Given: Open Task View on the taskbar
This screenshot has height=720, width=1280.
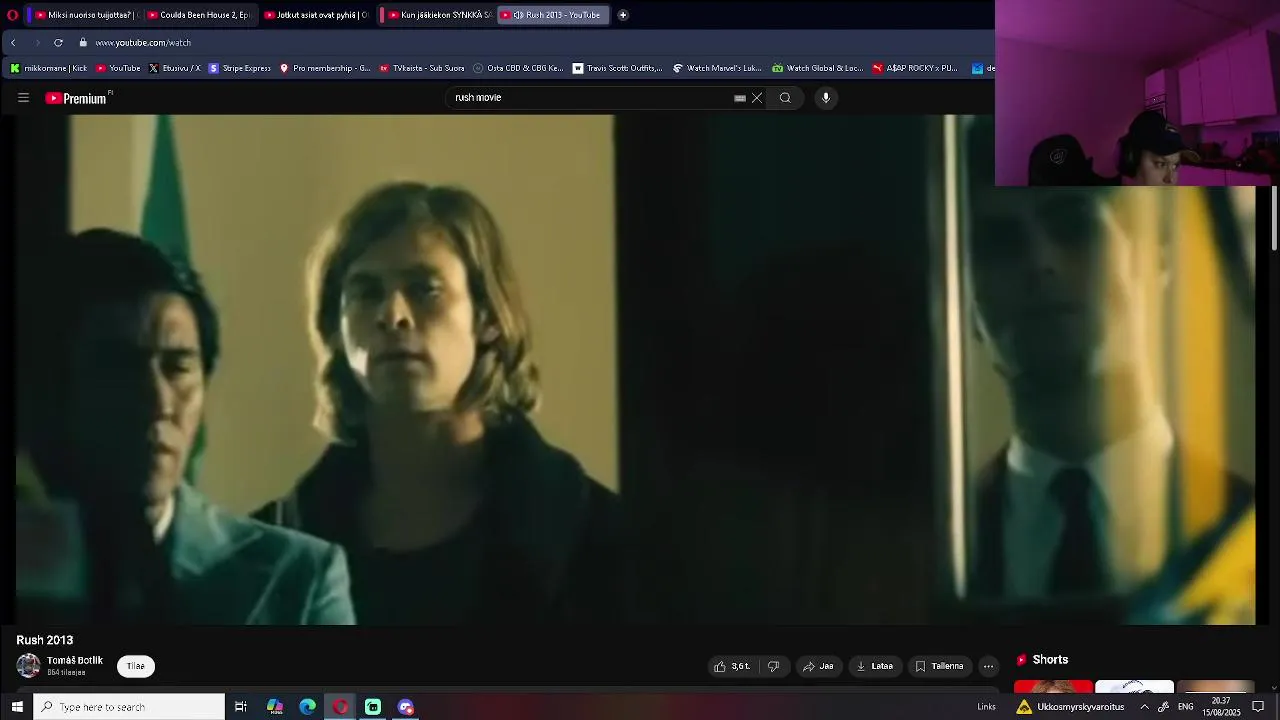Looking at the screenshot, I should click(x=241, y=707).
